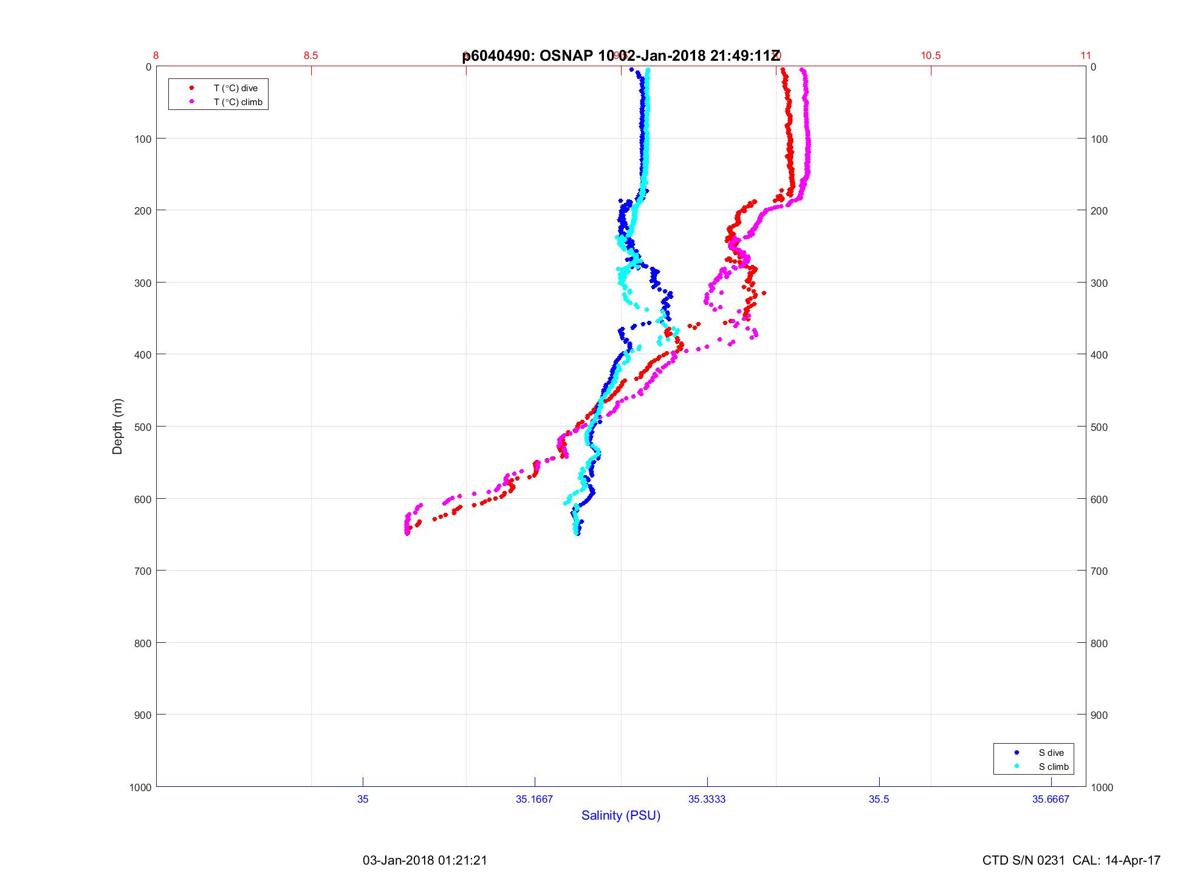Click the plot title p6040490 OSNAP
The width and height of the screenshot is (1200, 885).
click(621, 56)
